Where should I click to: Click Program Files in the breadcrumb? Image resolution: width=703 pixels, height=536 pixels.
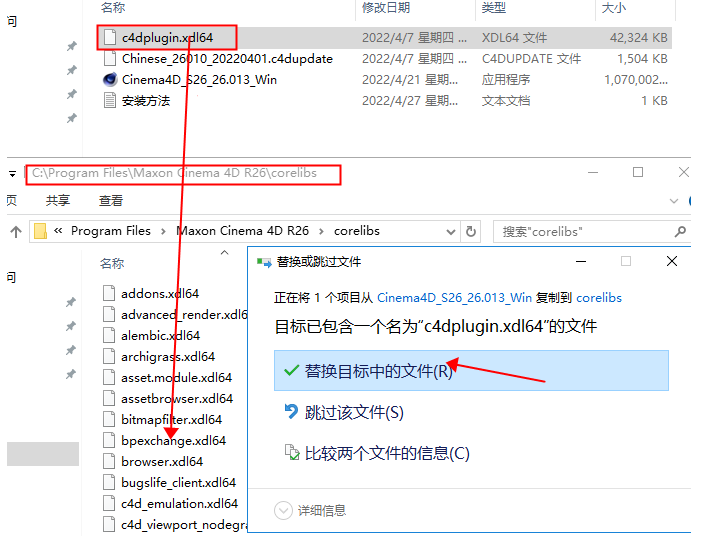[111, 231]
